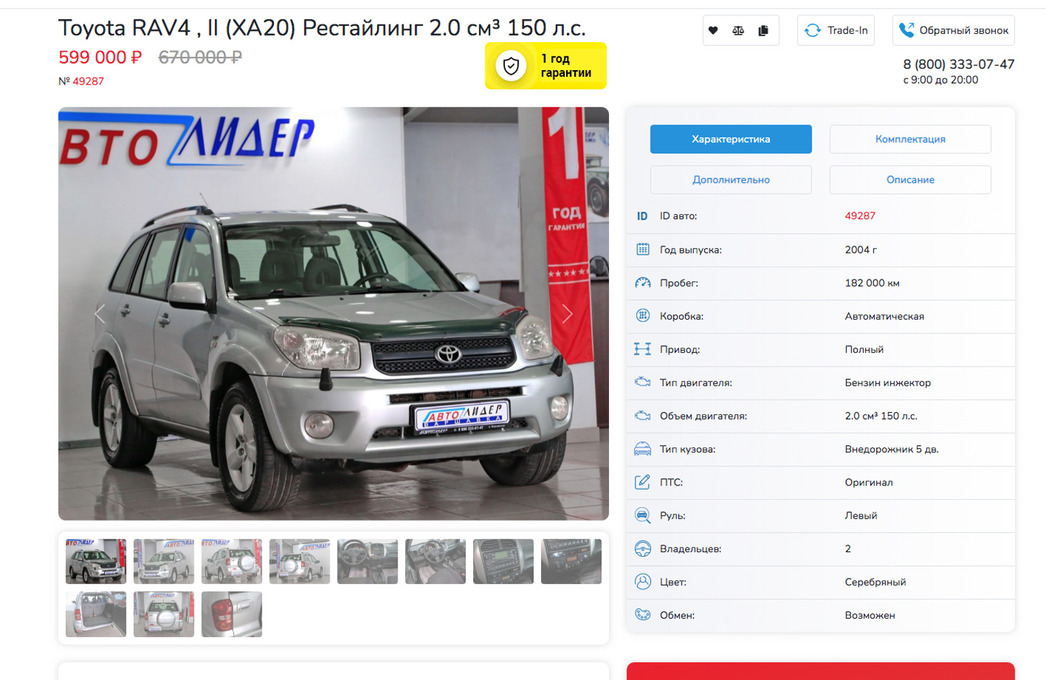The width and height of the screenshot is (1046, 680).
Task: Click the copy pages icon
Action: pyautogui.click(x=763, y=31)
